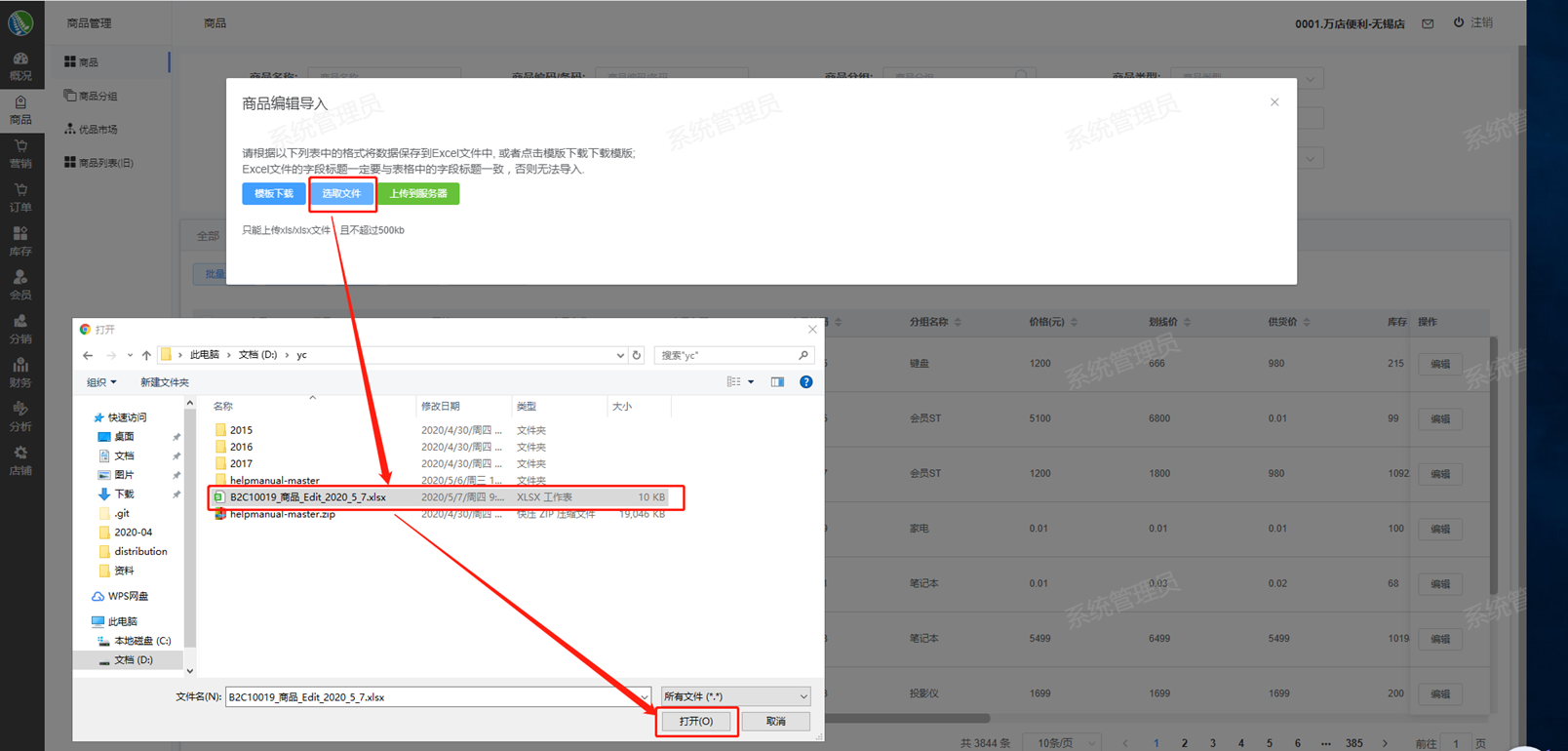Open the 库存 inventory sidebar section
Image resolution: width=1568 pixels, height=751 pixels.
[x=20, y=242]
